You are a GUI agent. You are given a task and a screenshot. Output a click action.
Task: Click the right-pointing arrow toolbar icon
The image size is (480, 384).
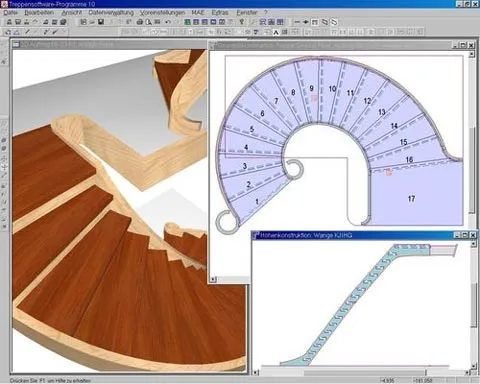click(x=306, y=22)
